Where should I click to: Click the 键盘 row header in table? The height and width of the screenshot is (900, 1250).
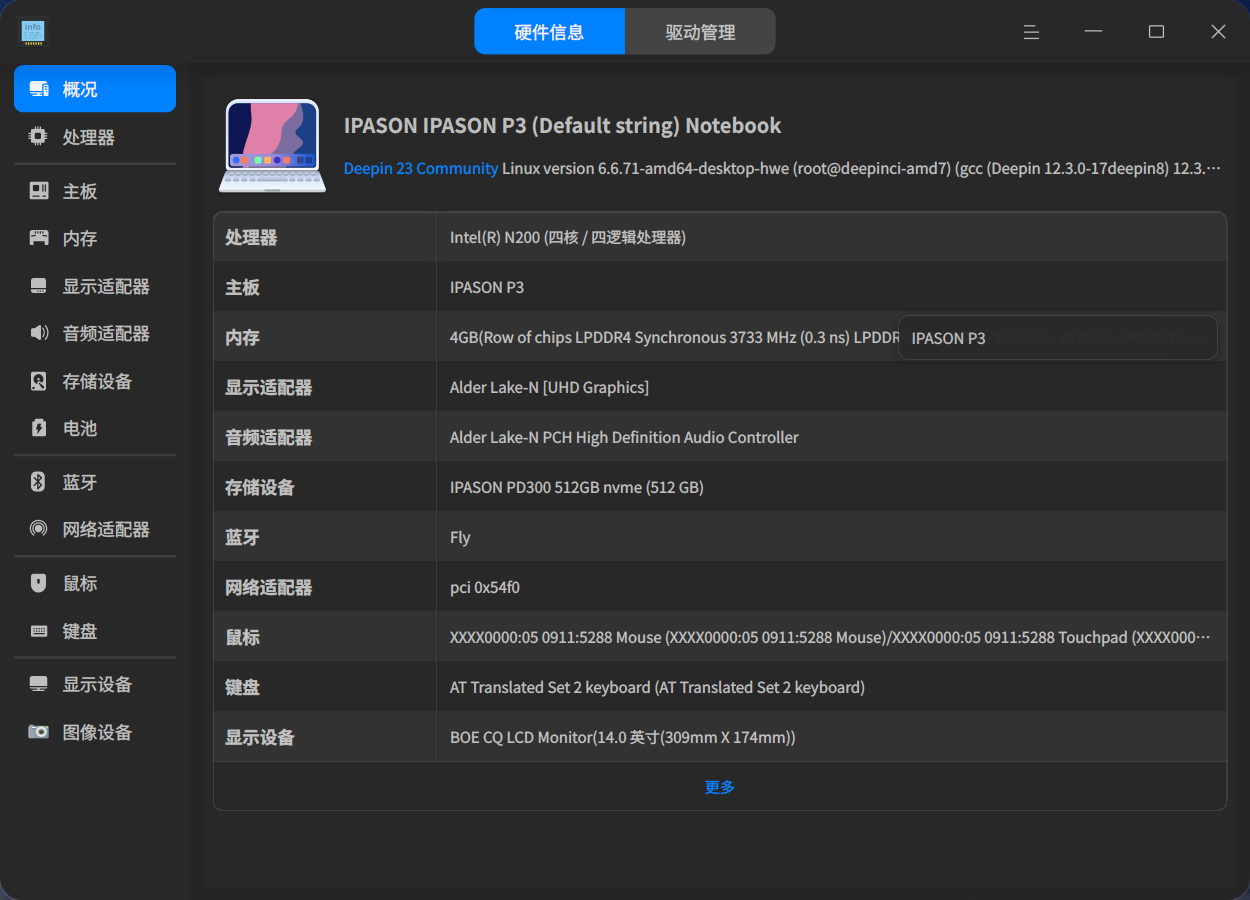coord(242,687)
